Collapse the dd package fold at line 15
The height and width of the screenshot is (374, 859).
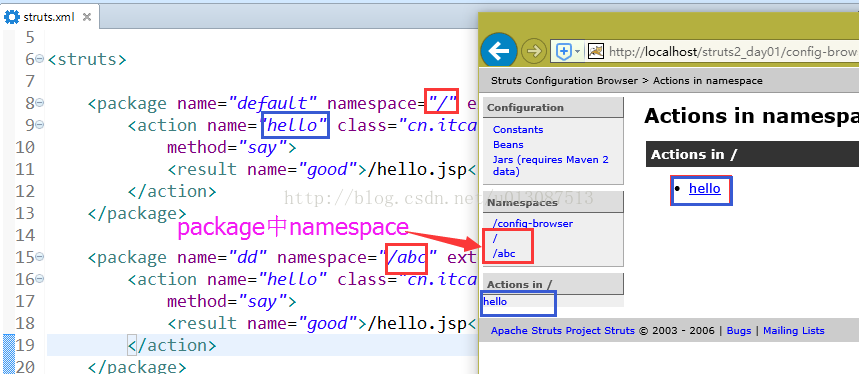[x=39, y=257]
